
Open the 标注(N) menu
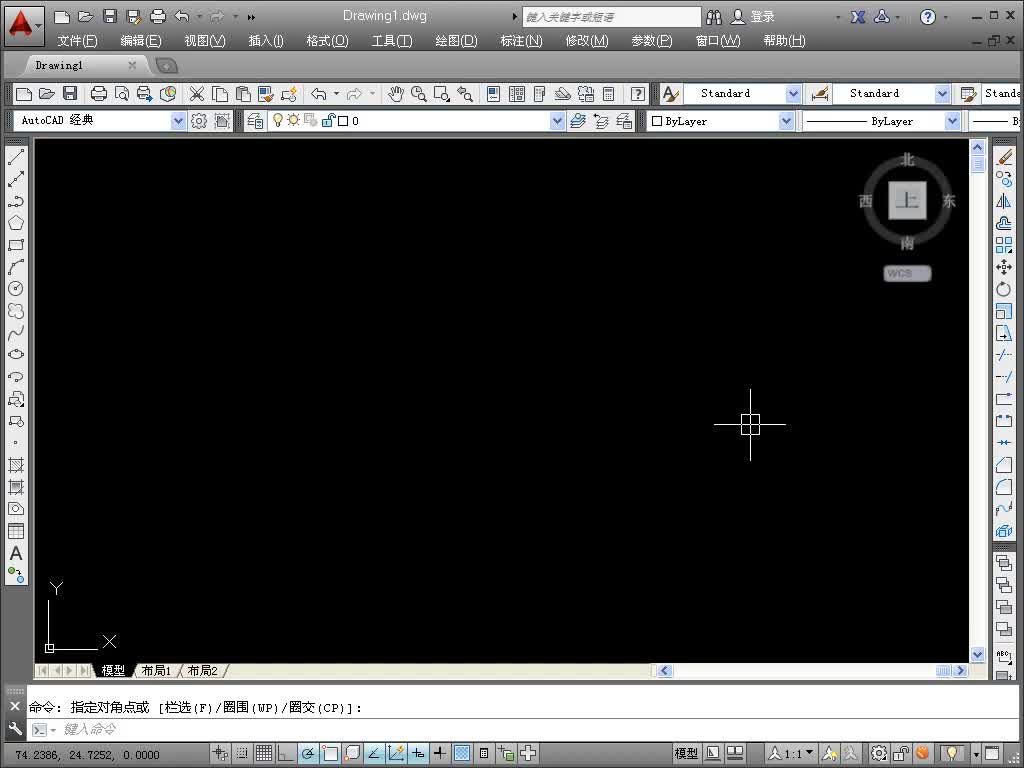click(x=521, y=40)
